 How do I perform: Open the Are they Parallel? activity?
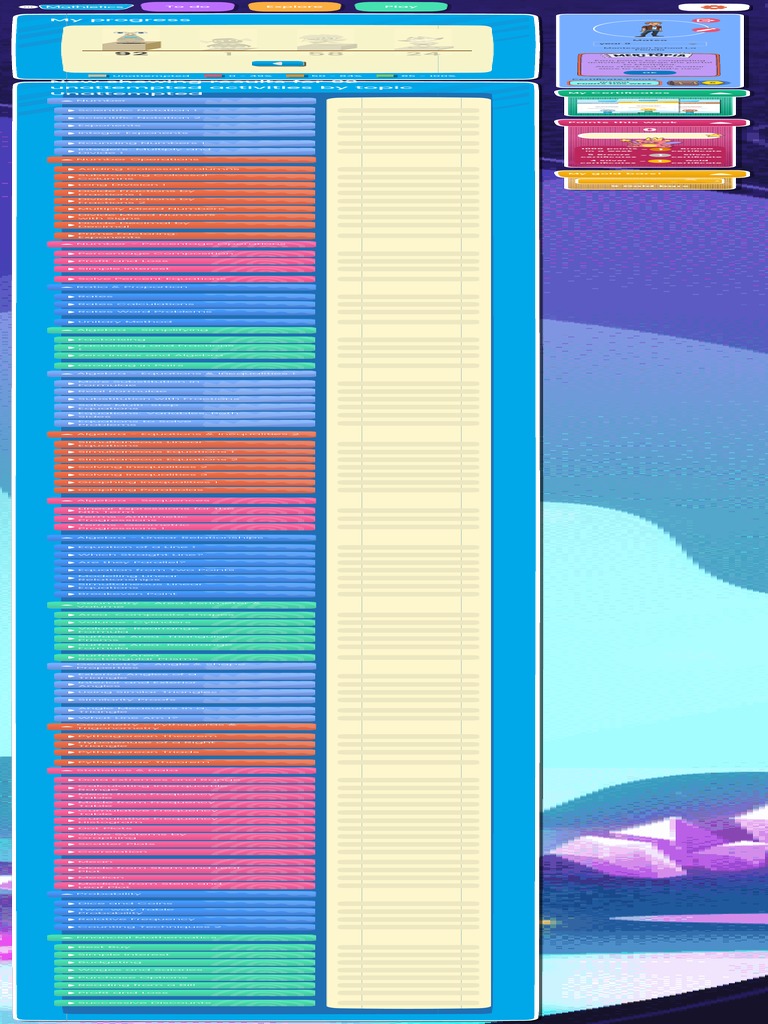185,562
